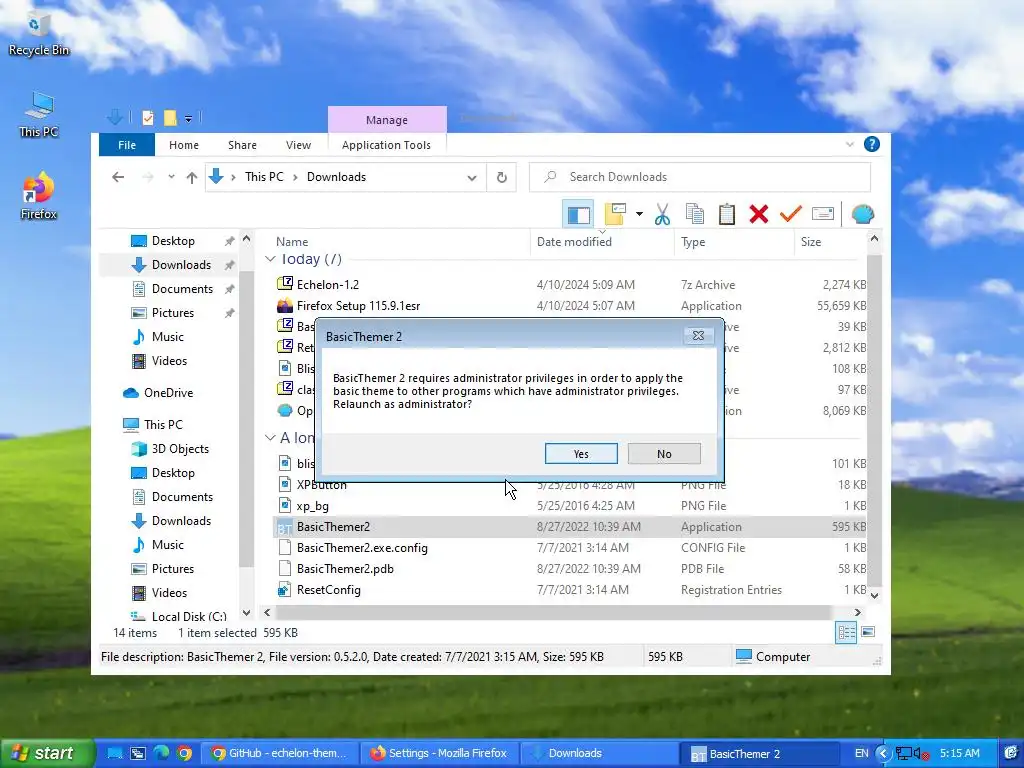Click the Paste clipboard icon
This screenshot has height=768, width=1024.
point(726,214)
